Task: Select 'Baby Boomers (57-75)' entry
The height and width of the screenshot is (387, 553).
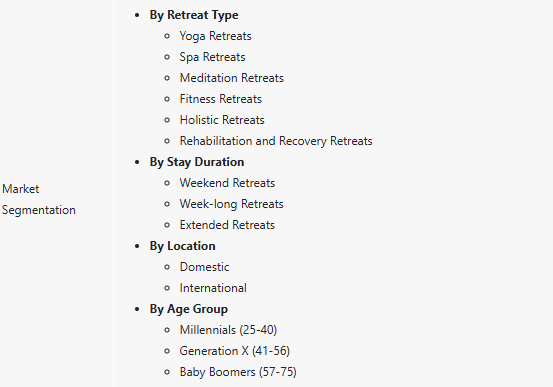Action: coord(238,372)
